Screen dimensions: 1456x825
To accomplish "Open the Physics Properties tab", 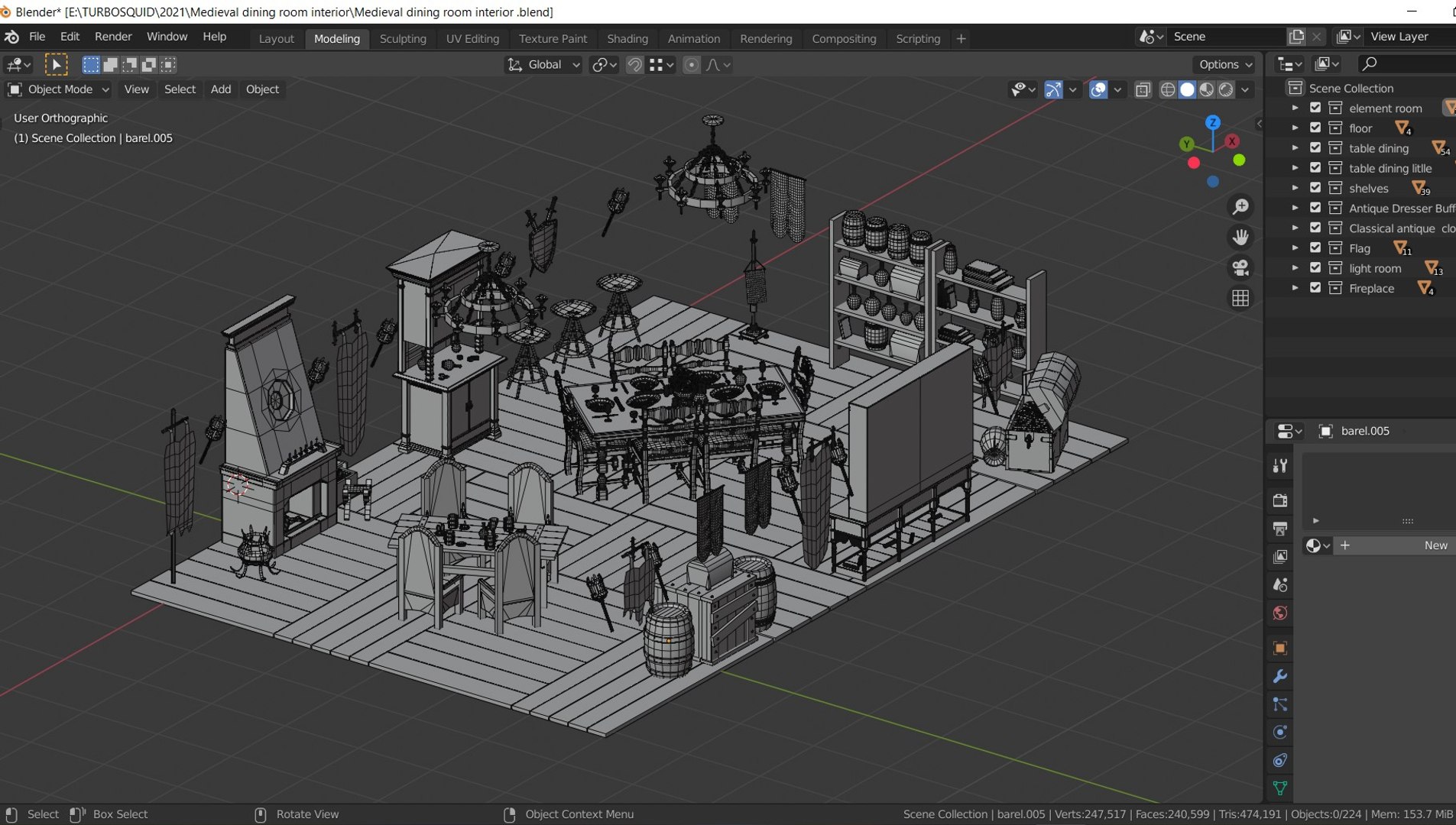I will click(1280, 733).
